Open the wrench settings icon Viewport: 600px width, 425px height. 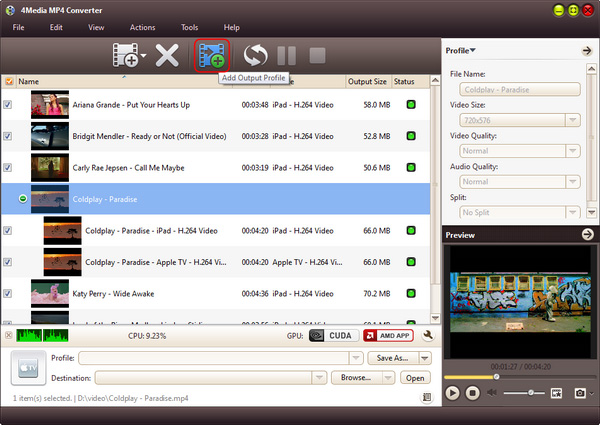click(428, 335)
